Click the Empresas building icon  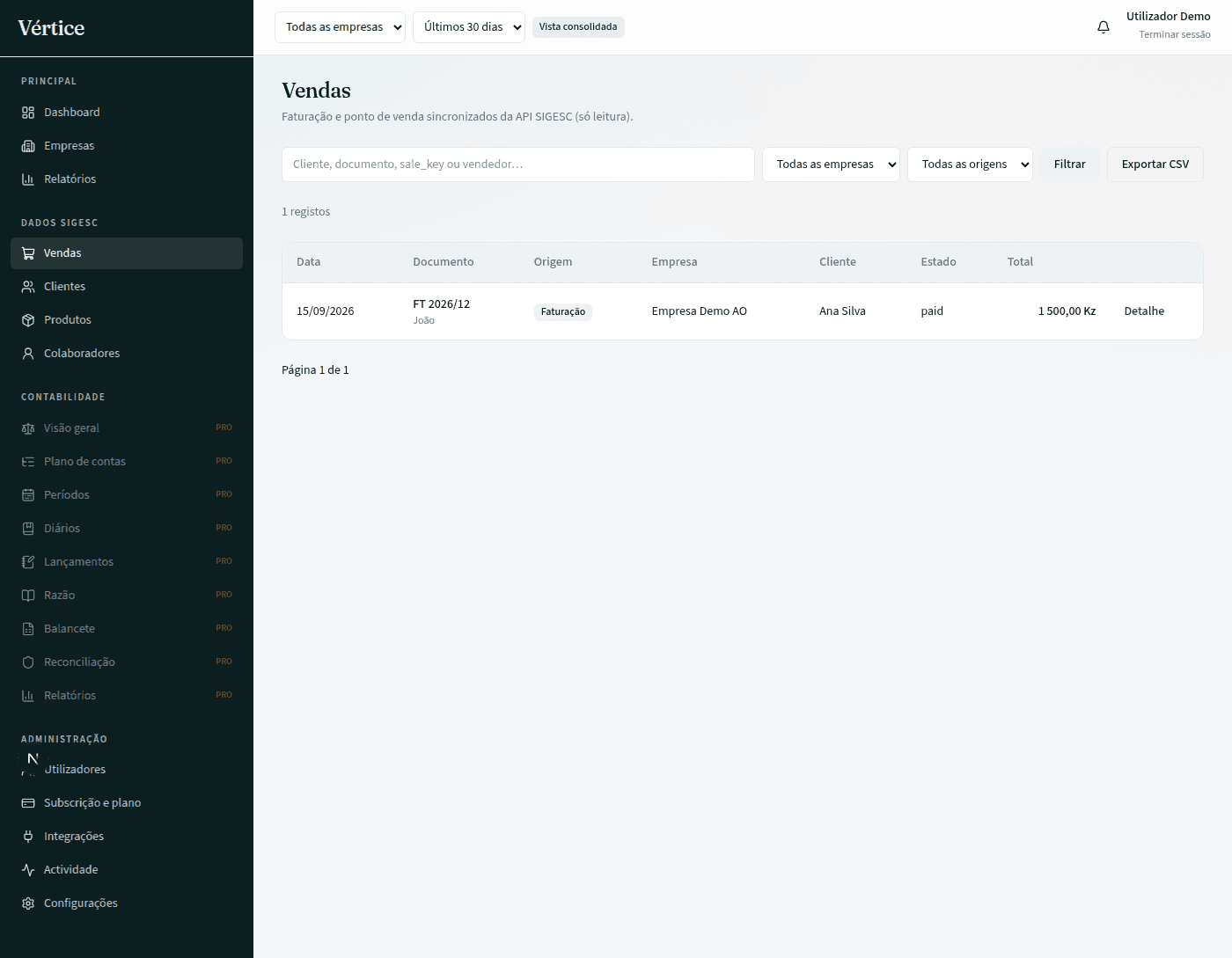[x=28, y=146]
